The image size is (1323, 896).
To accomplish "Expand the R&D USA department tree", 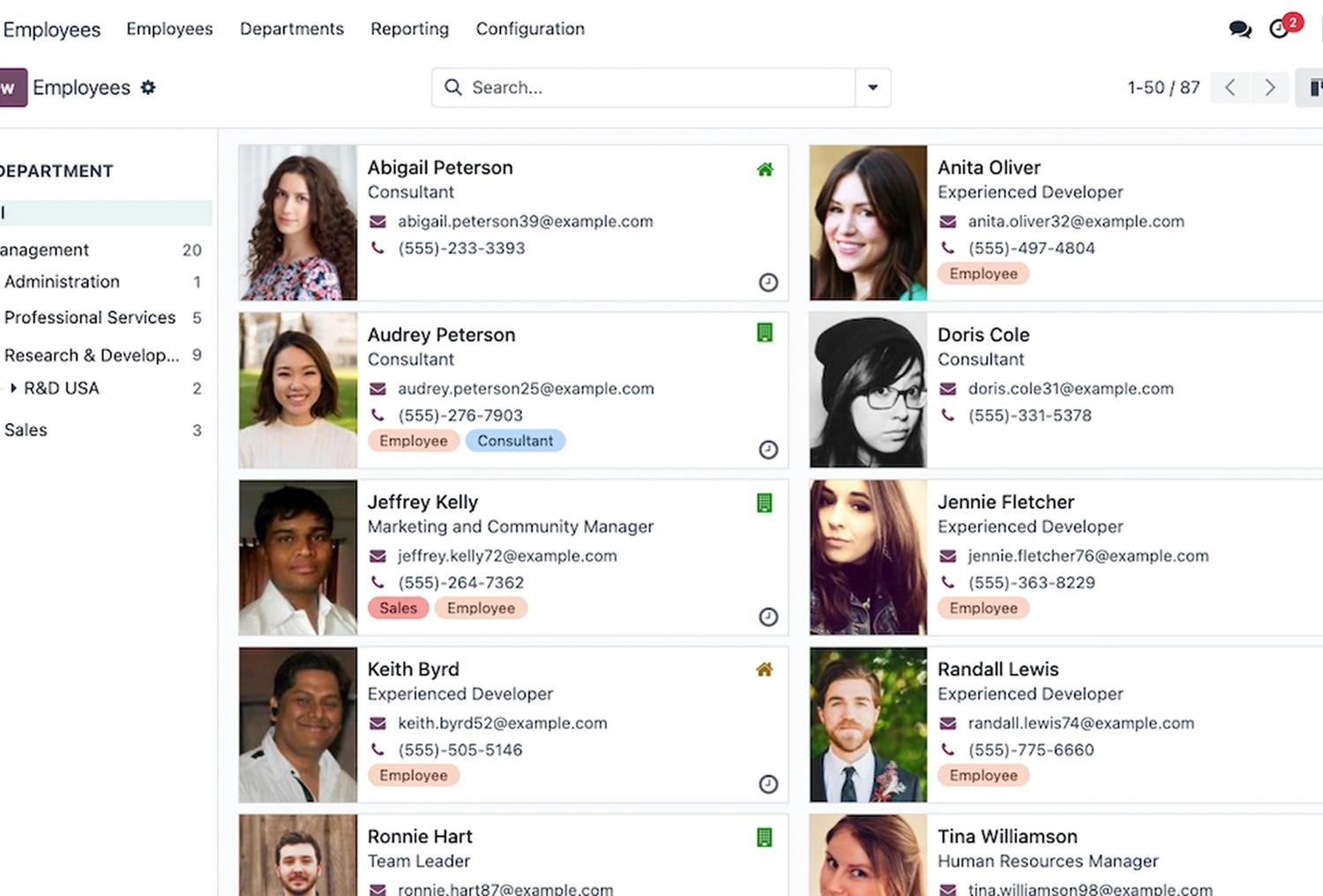I will [13, 388].
